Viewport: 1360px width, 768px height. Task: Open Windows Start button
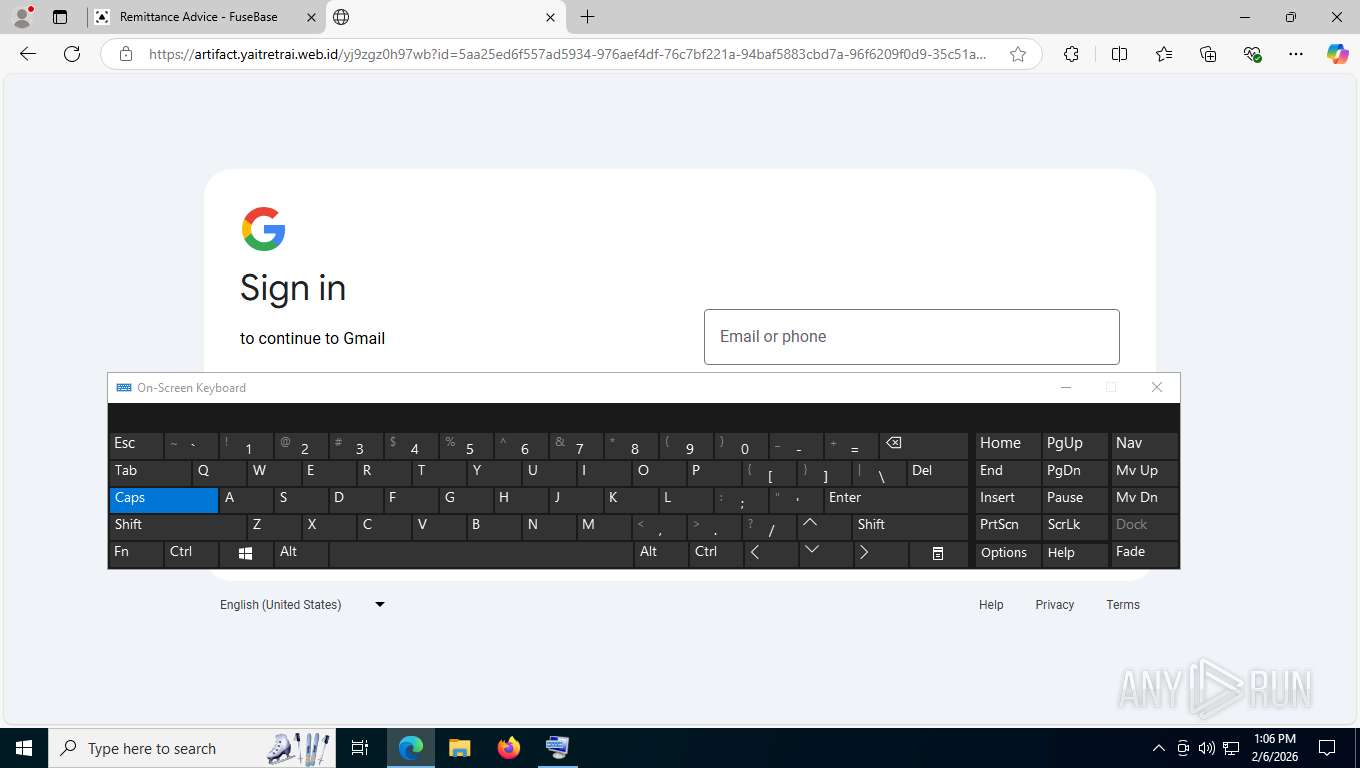(x=23, y=748)
